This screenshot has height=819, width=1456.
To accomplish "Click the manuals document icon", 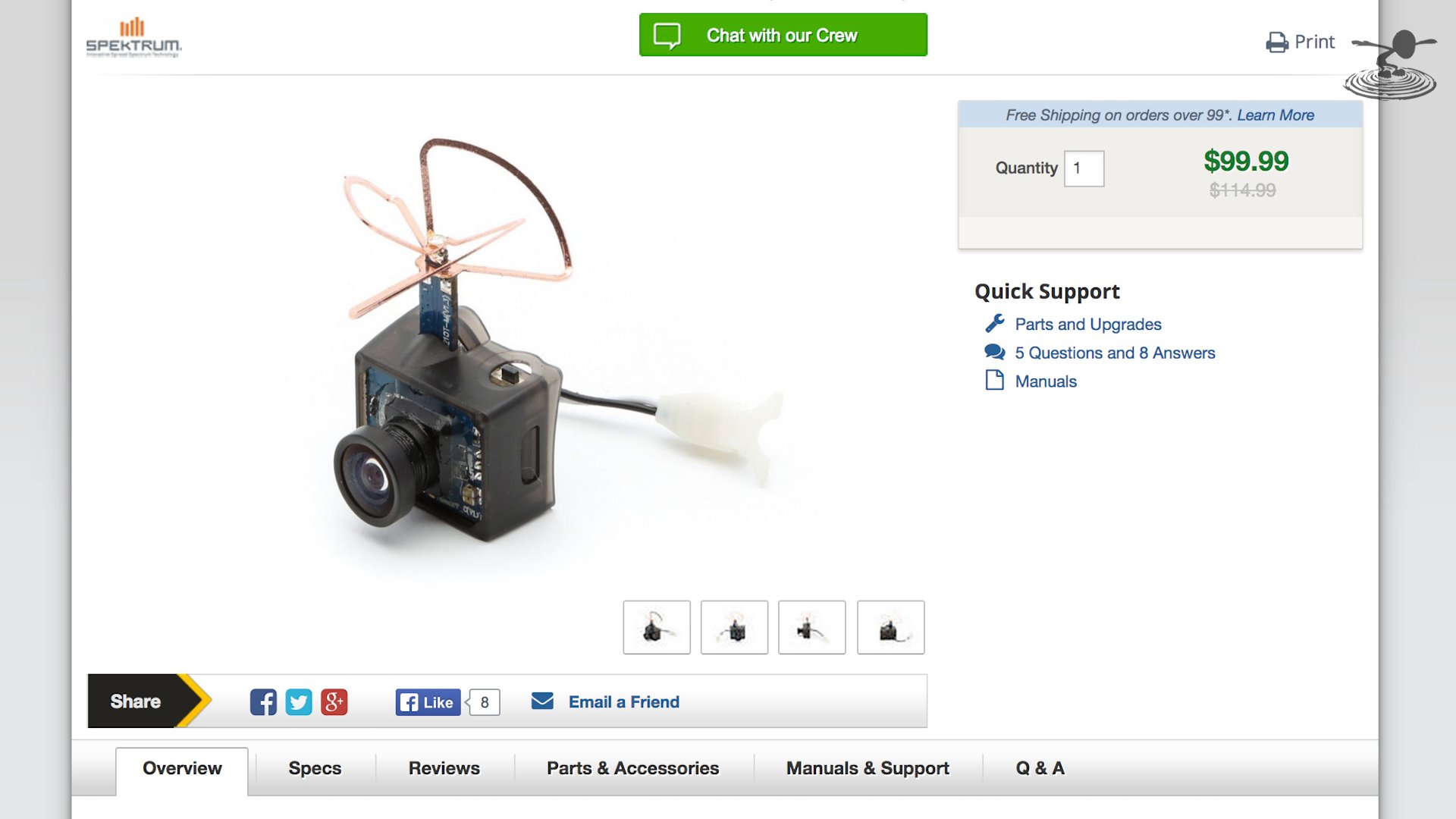I will point(994,380).
